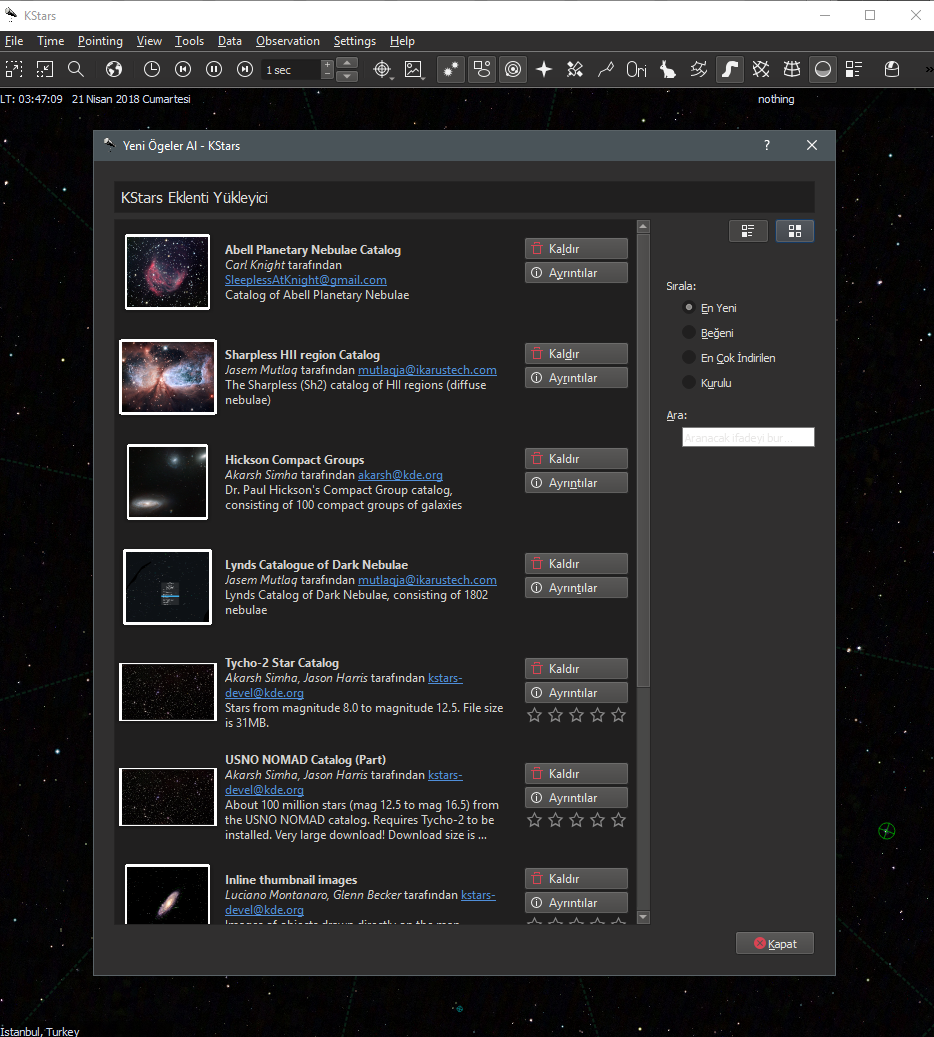The height and width of the screenshot is (1037, 934).
Task: Click the dialog help question mark button
Action: click(x=767, y=145)
